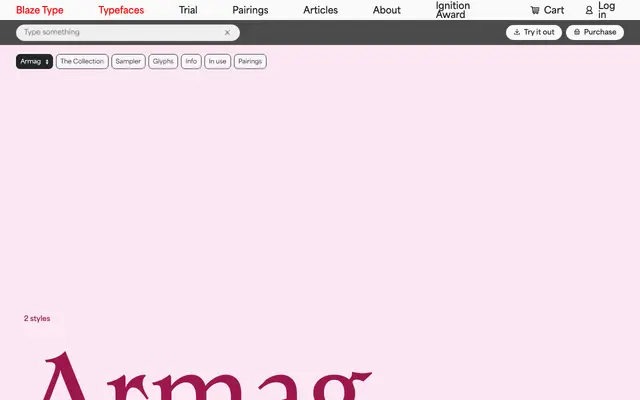Open the Glyphs section
This screenshot has width=640, height=400.
163,61
